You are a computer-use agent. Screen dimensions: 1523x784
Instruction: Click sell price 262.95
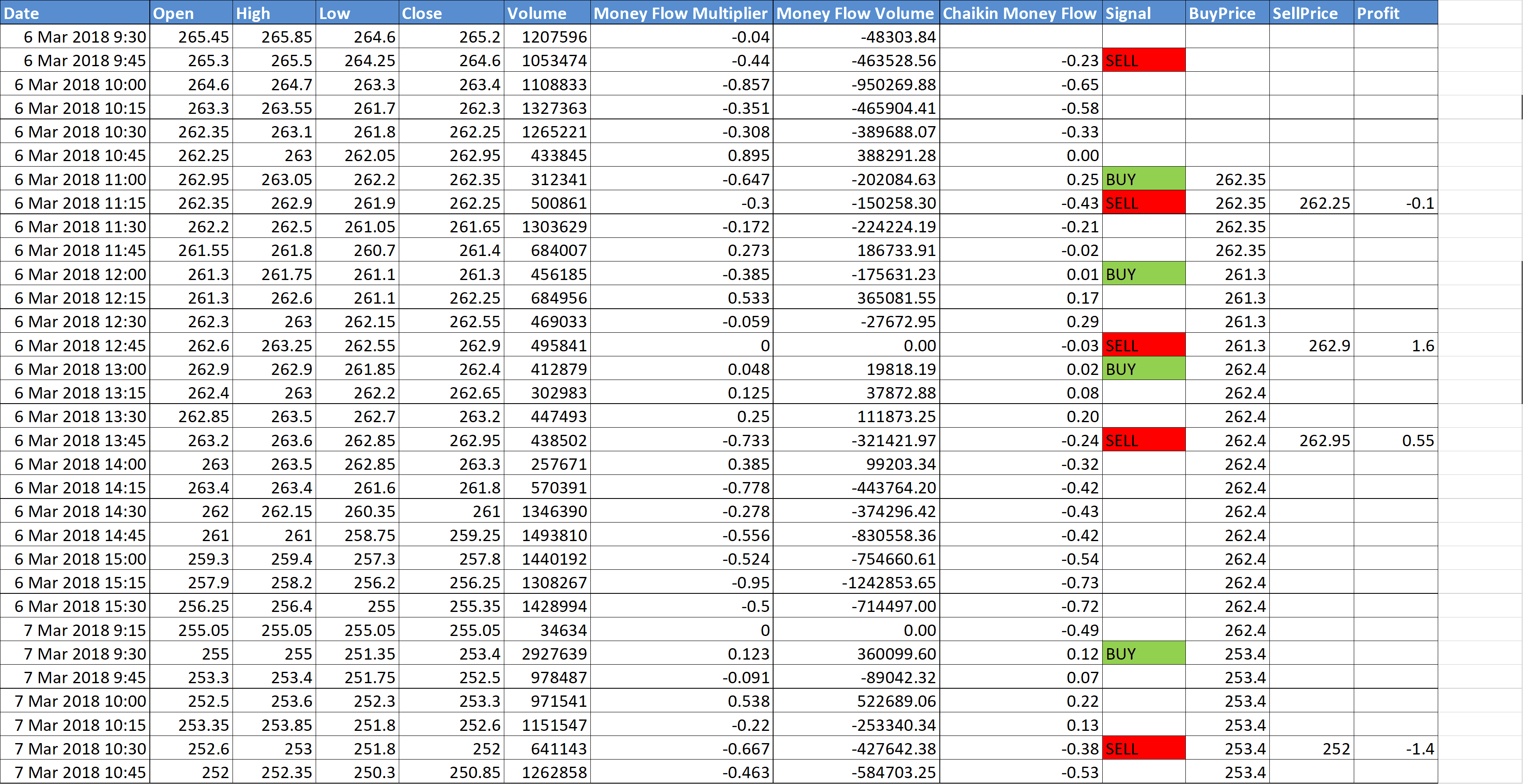click(x=1311, y=440)
